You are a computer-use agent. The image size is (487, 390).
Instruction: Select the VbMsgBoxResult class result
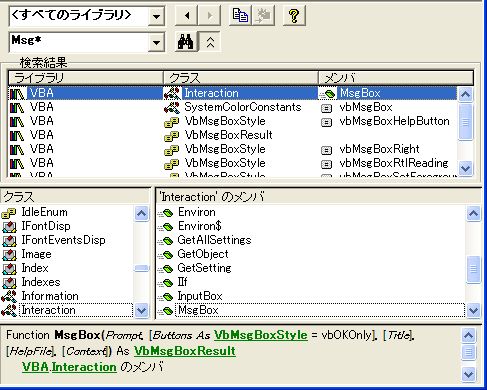[x=229, y=135]
